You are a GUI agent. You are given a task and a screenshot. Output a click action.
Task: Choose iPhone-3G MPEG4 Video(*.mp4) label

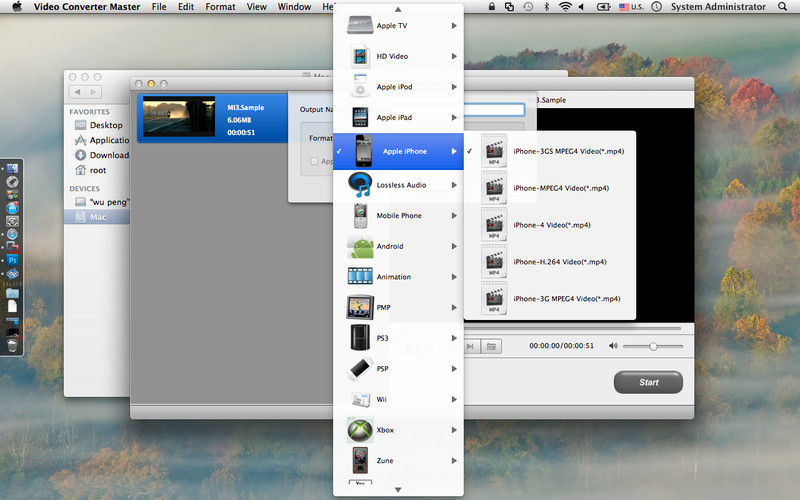pyautogui.click(x=566, y=299)
